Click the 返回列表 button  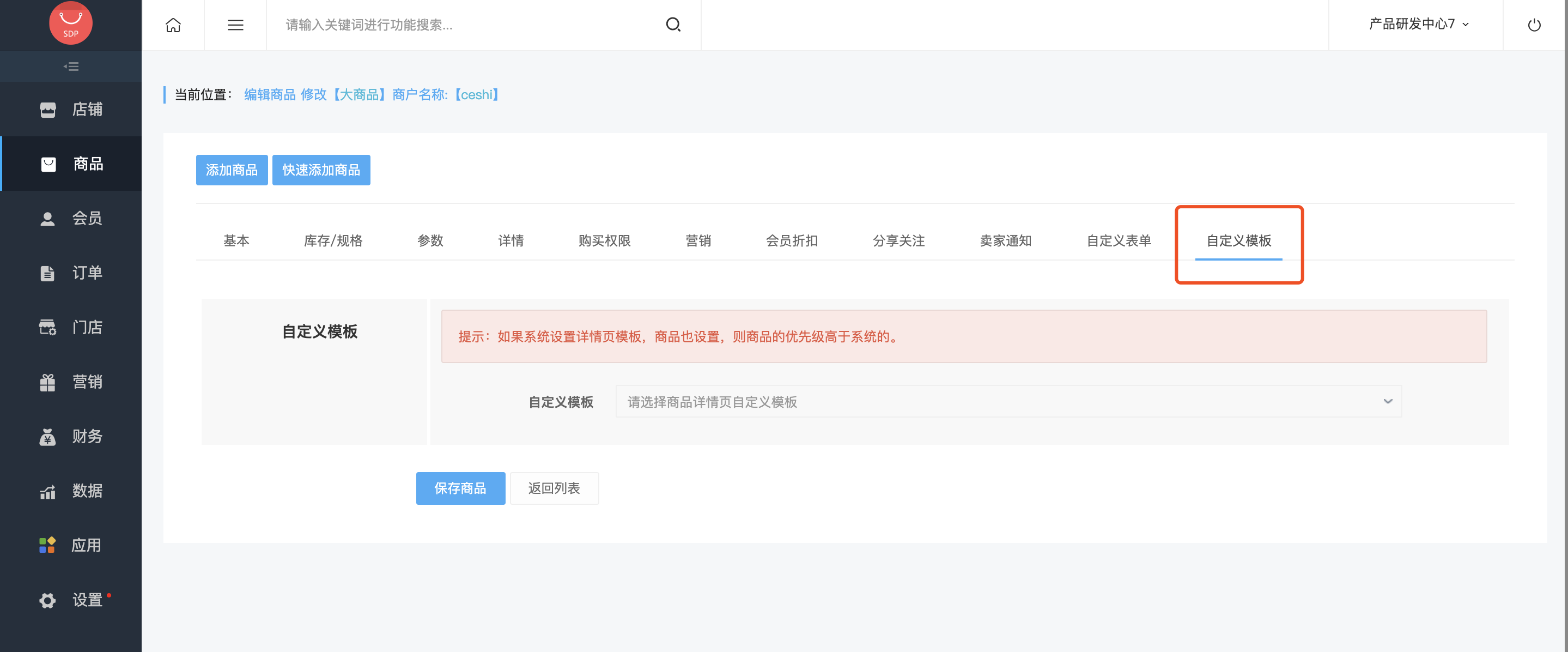[x=554, y=488]
